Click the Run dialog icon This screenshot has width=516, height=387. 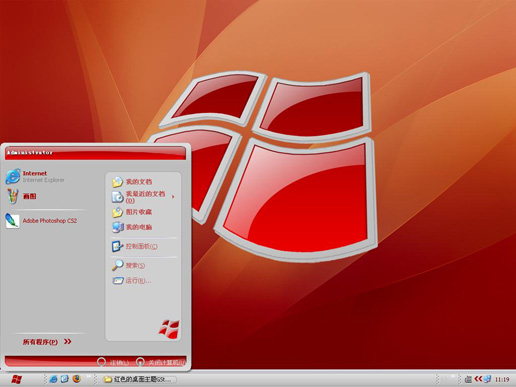coord(118,281)
